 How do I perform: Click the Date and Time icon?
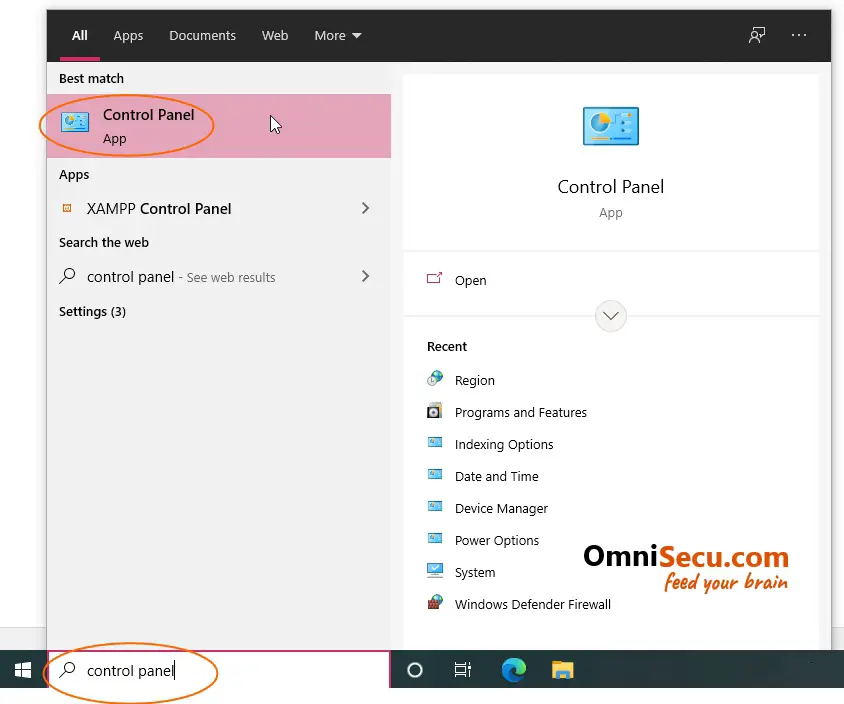point(435,475)
